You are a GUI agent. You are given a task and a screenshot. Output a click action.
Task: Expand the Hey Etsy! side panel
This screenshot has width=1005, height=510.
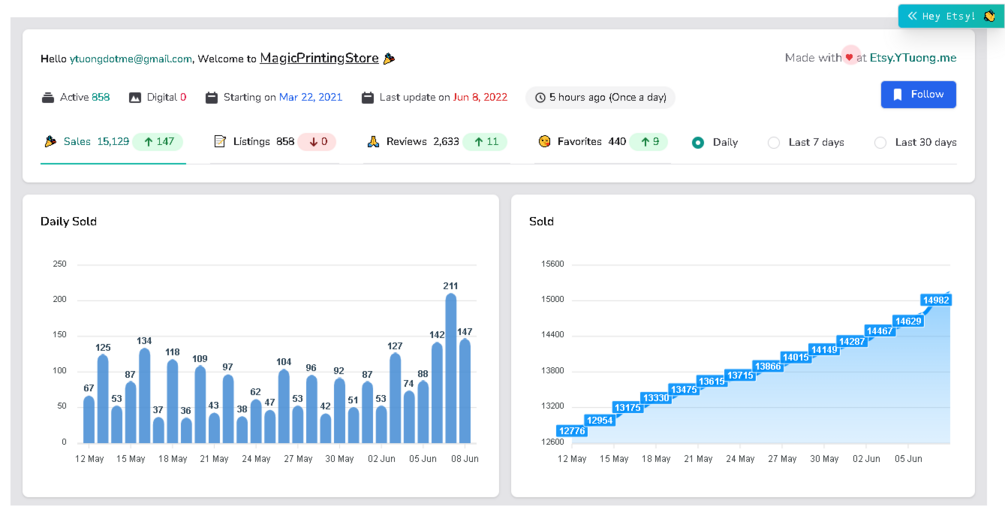pyautogui.click(x=950, y=16)
